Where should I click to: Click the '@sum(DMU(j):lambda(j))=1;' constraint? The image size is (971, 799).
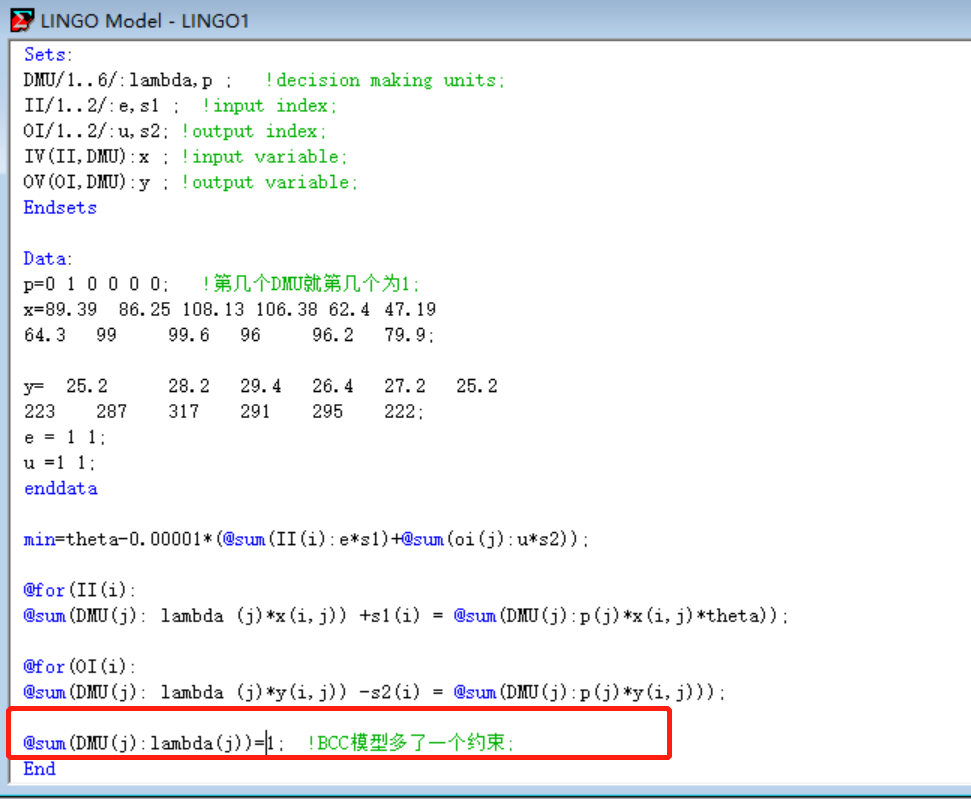click(x=154, y=743)
